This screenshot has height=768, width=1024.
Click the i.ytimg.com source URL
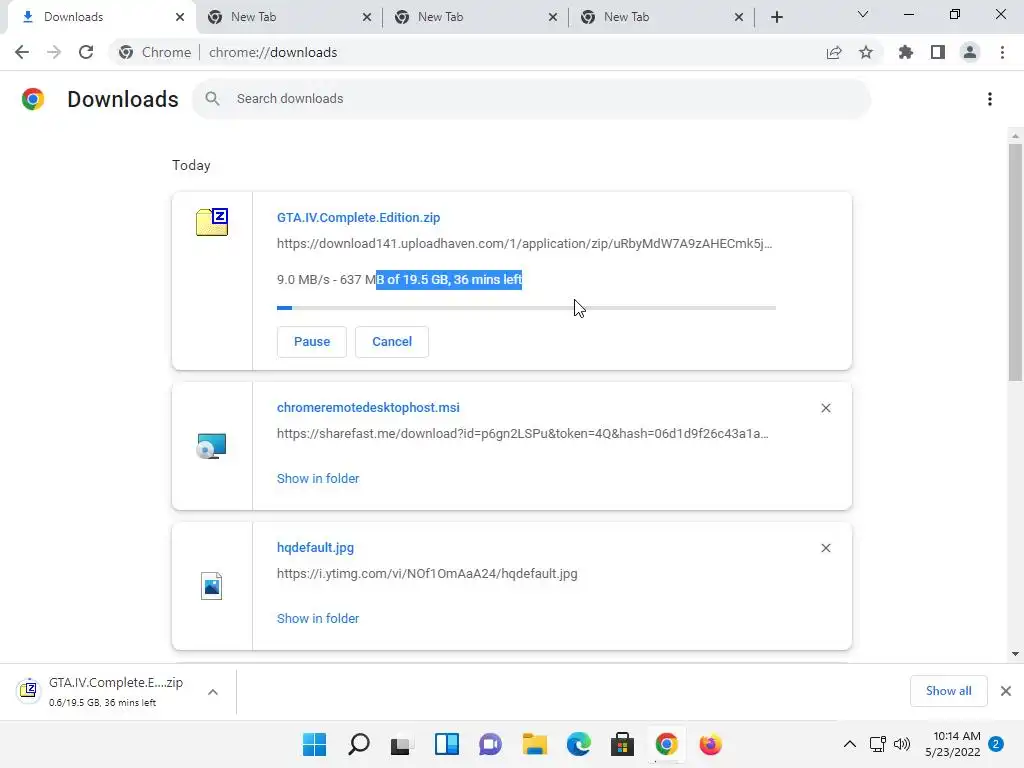pos(427,573)
